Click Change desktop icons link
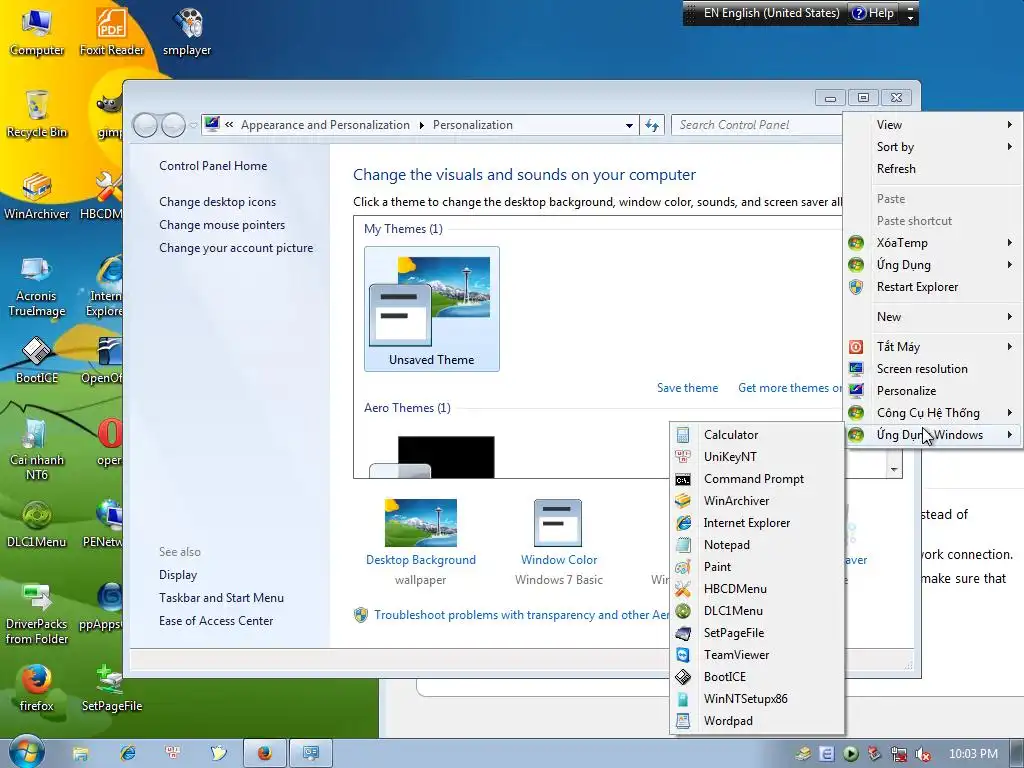 coord(217,202)
